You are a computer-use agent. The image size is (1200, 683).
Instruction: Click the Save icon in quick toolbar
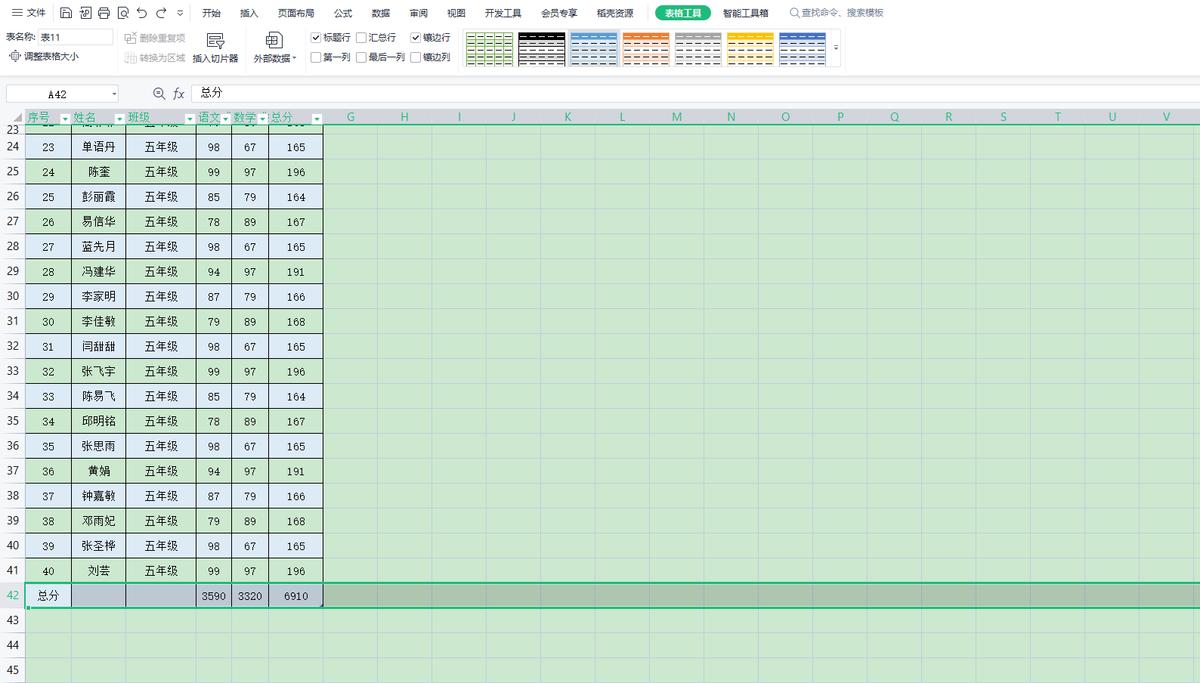[x=66, y=13]
